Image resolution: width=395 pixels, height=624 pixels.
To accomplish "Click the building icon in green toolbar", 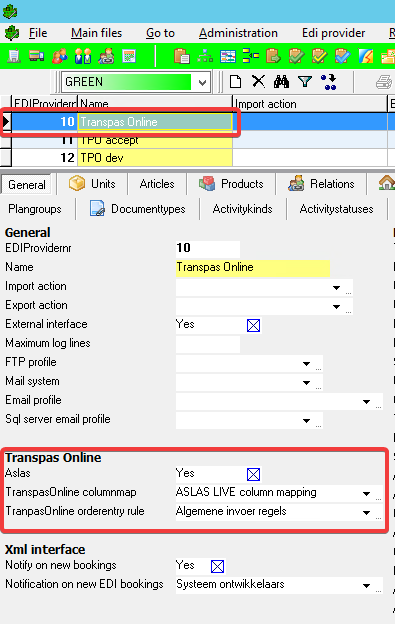I will (x=14, y=56).
